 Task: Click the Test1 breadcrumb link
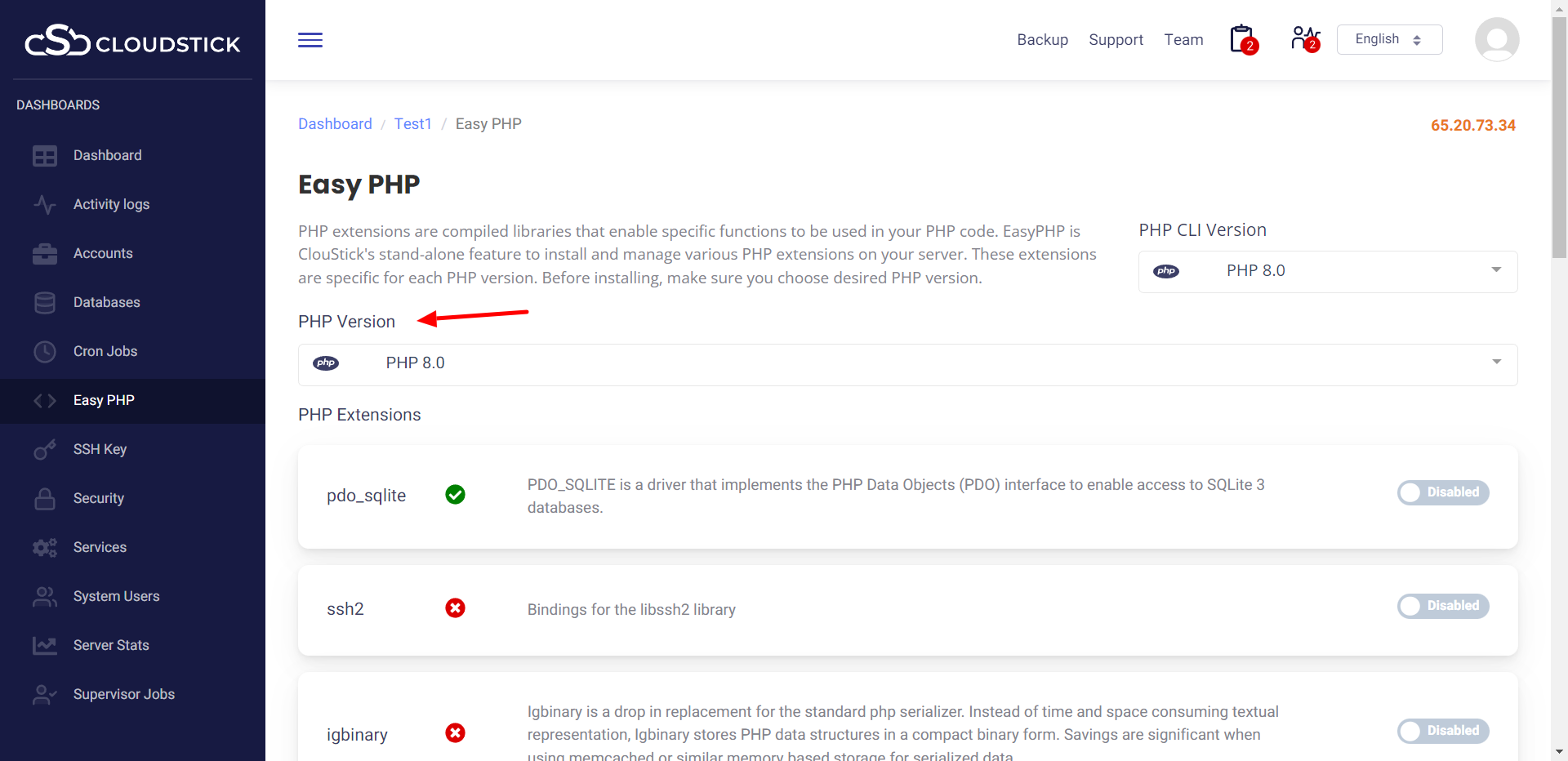pyautogui.click(x=412, y=124)
